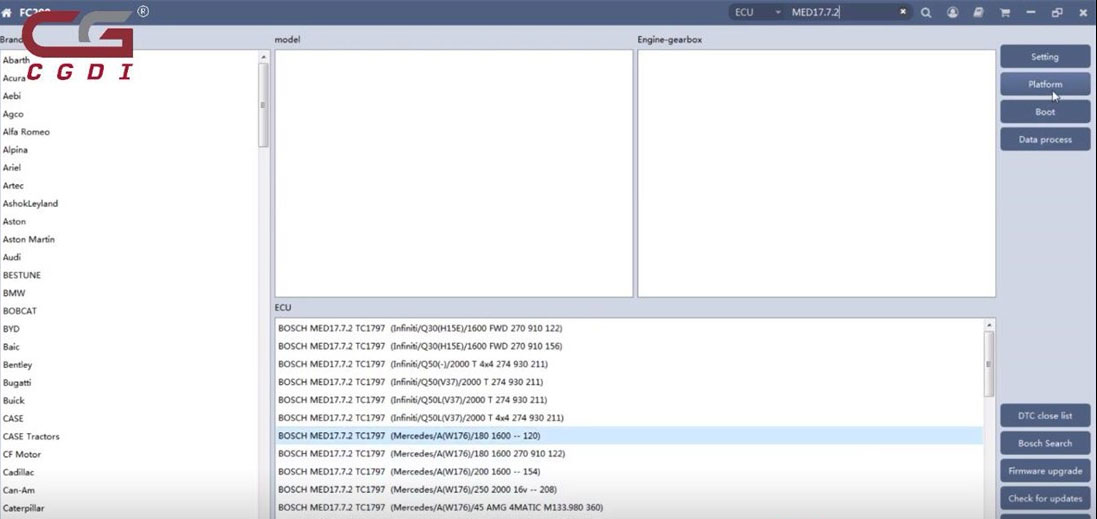
Task: Click the brand list scrollbar thumb
Action: pyautogui.click(x=264, y=105)
